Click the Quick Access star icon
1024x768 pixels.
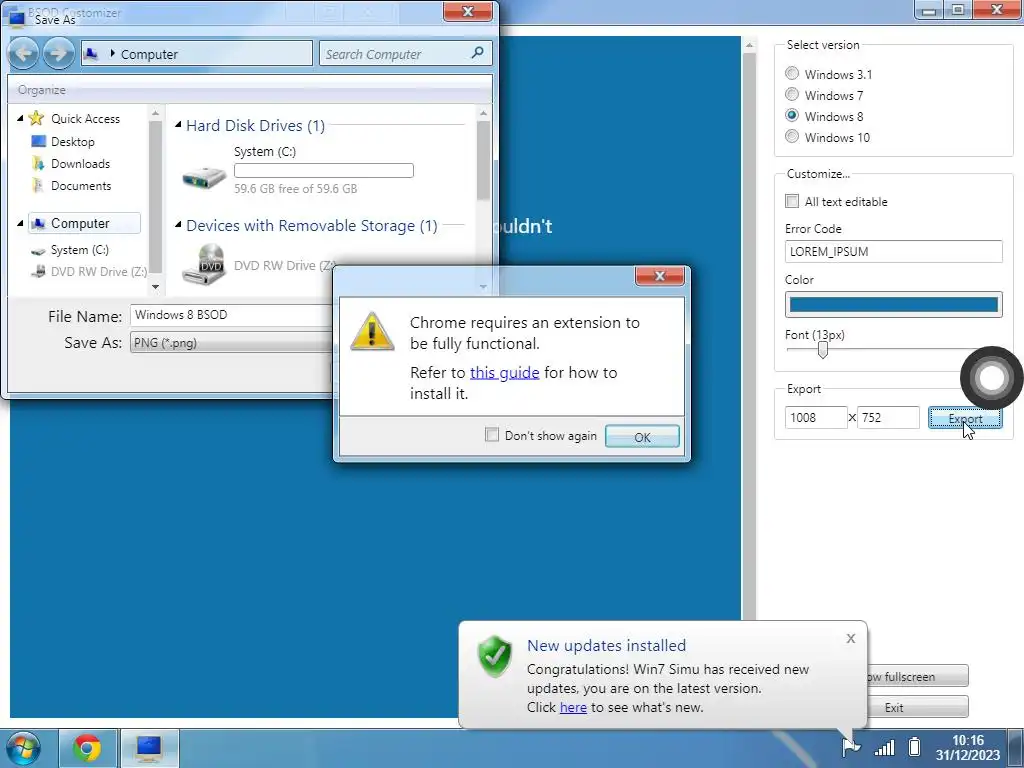[37, 118]
